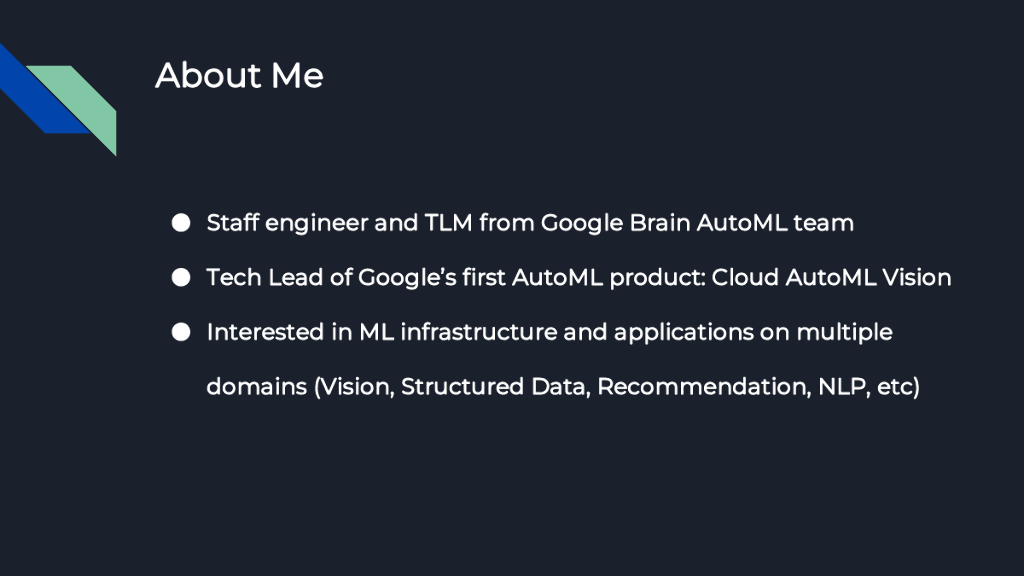Click "Cloud AutoML Vision" product name
The height and width of the screenshot is (576, 1024).
pos(831,277)
